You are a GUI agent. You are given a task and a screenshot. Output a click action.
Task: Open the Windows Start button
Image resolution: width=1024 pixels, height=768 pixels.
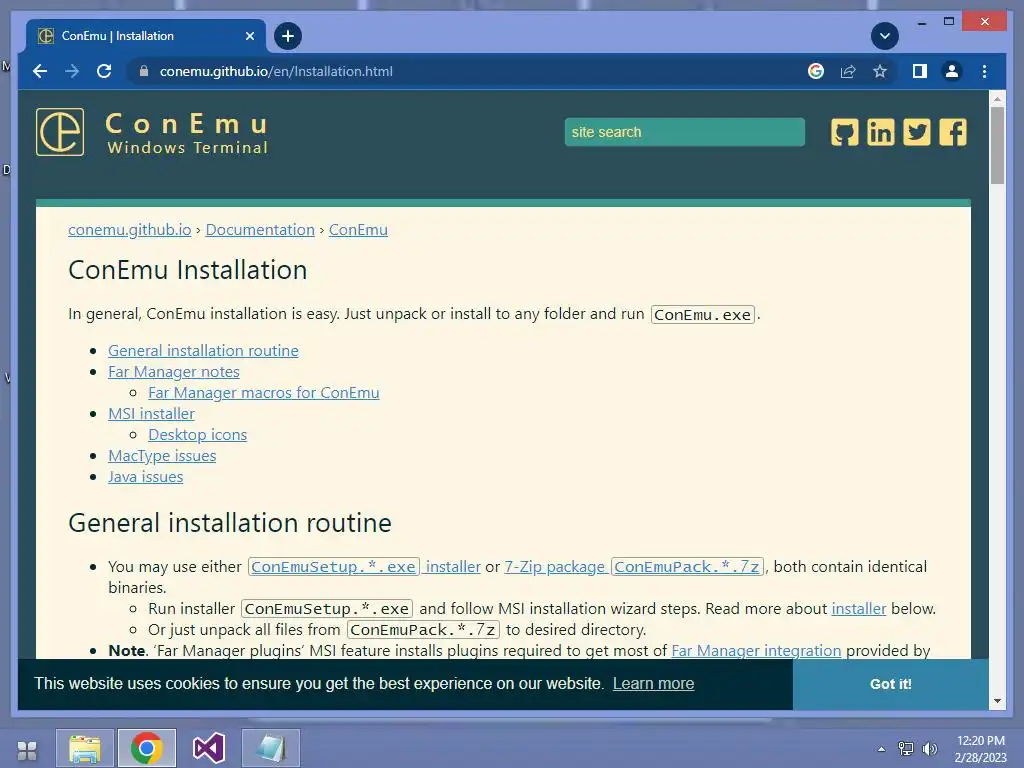(x=27, y=750)
